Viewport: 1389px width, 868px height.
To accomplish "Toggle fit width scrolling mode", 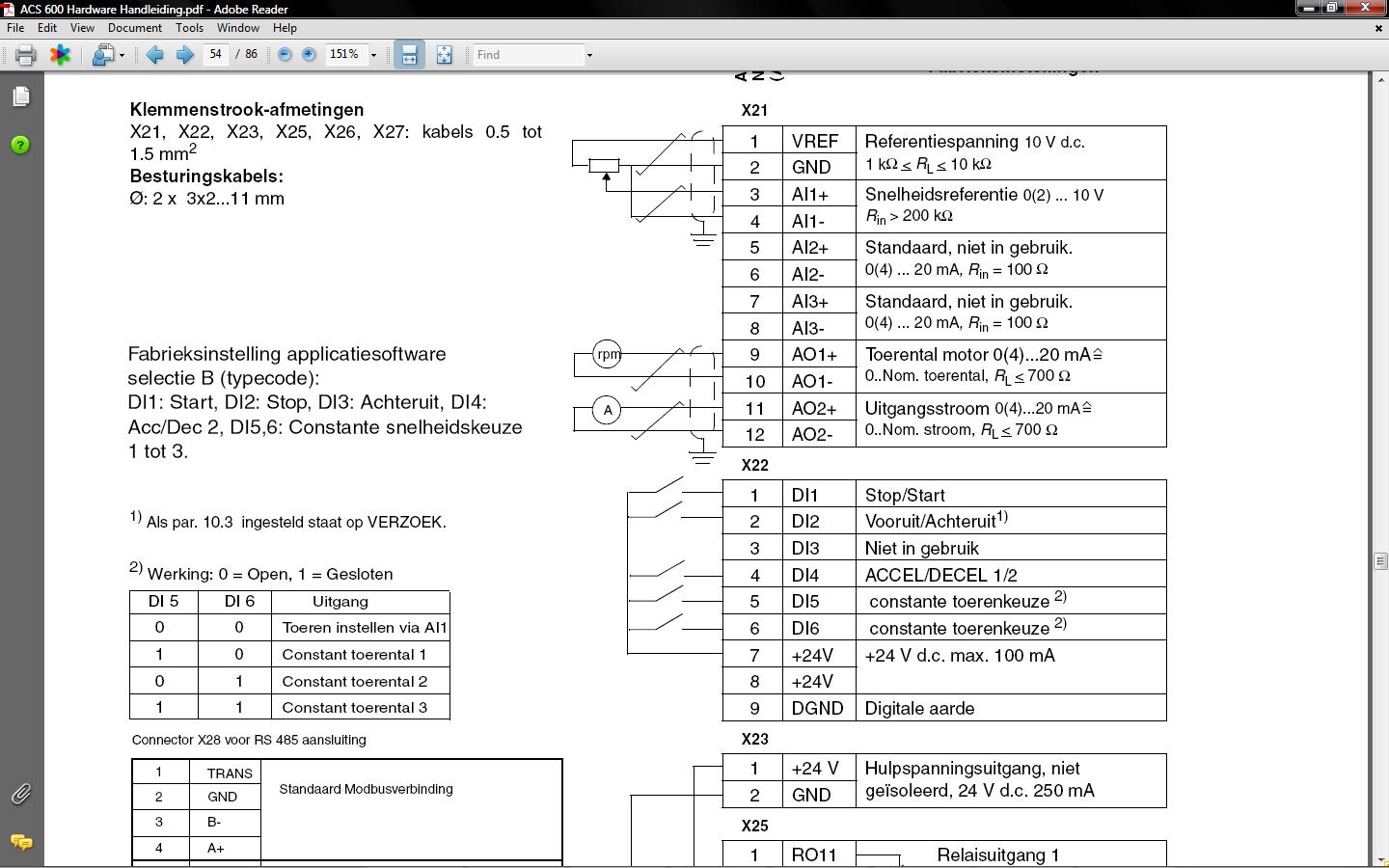I will (409, 55).
